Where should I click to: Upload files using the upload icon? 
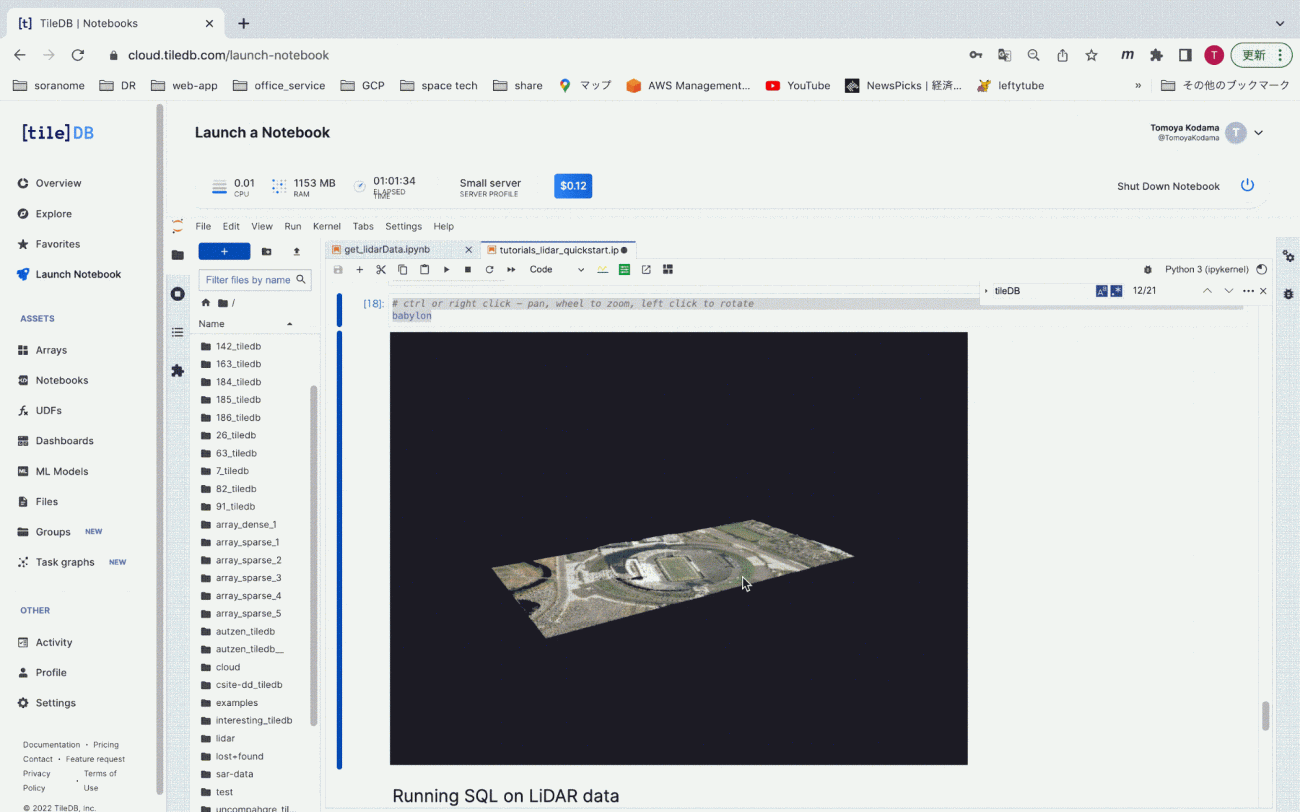[295, 252]
